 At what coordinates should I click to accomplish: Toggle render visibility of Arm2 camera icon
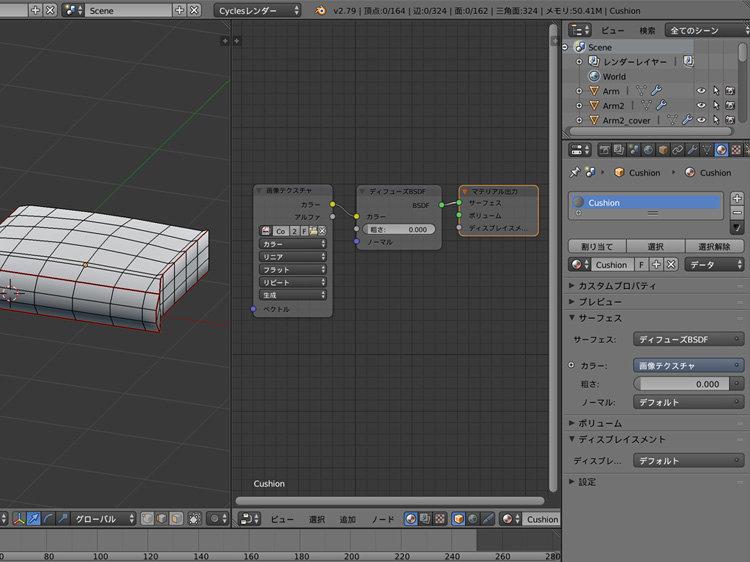click(732, 106)
